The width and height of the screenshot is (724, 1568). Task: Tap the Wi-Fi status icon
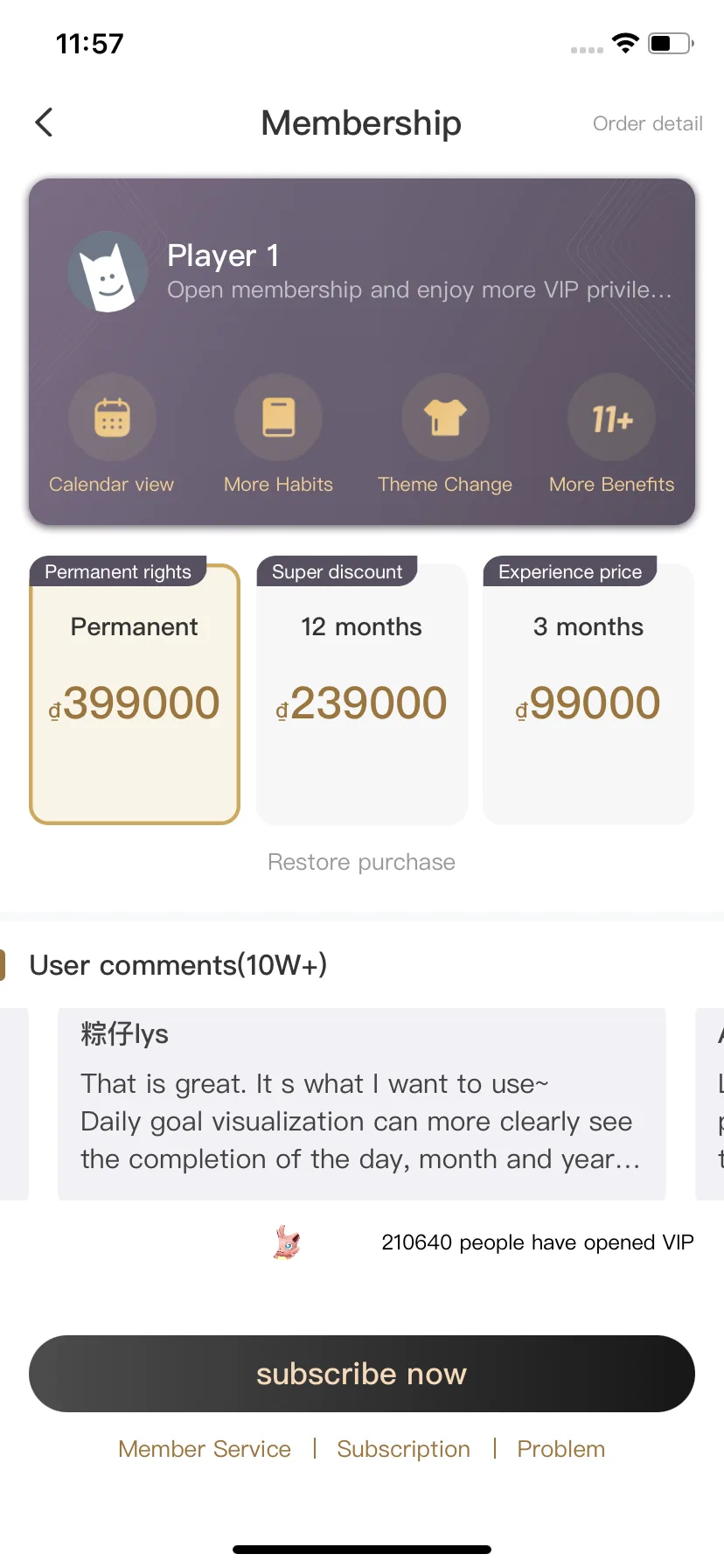point(625,43)
